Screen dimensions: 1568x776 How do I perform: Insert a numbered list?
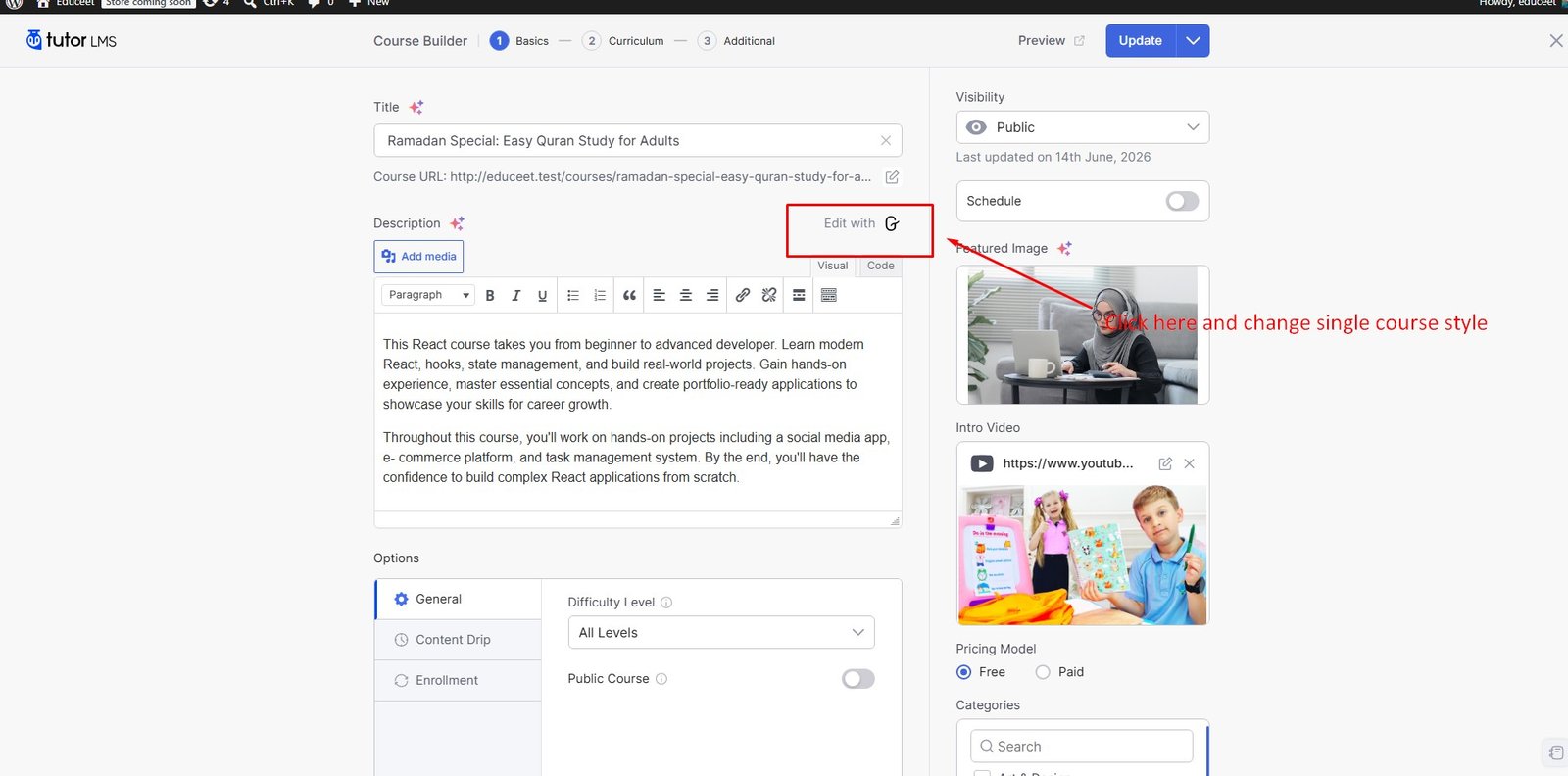(x=600, y=295)
